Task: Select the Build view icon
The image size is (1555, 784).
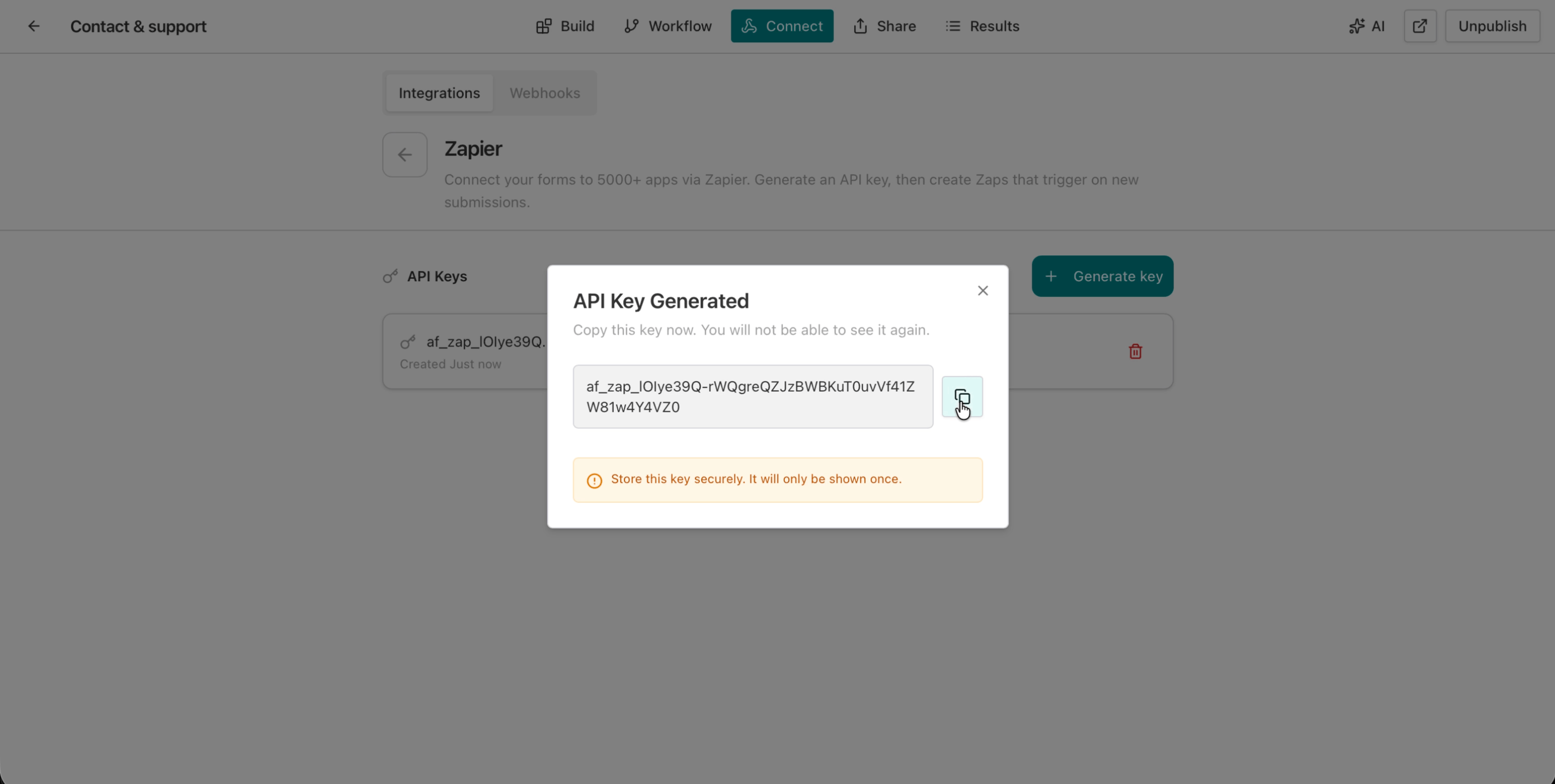Action: pos(543,26)
